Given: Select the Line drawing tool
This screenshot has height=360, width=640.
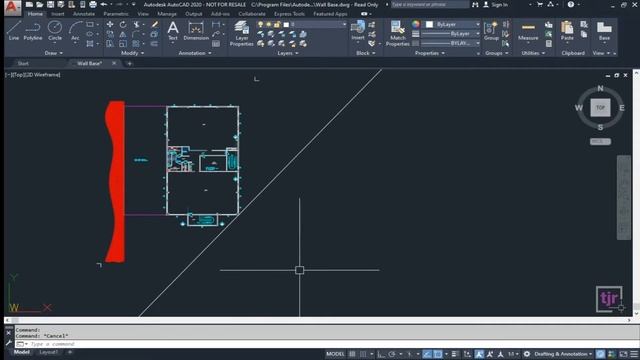Looking at the screenshot, I should click(x=13, y=31).
